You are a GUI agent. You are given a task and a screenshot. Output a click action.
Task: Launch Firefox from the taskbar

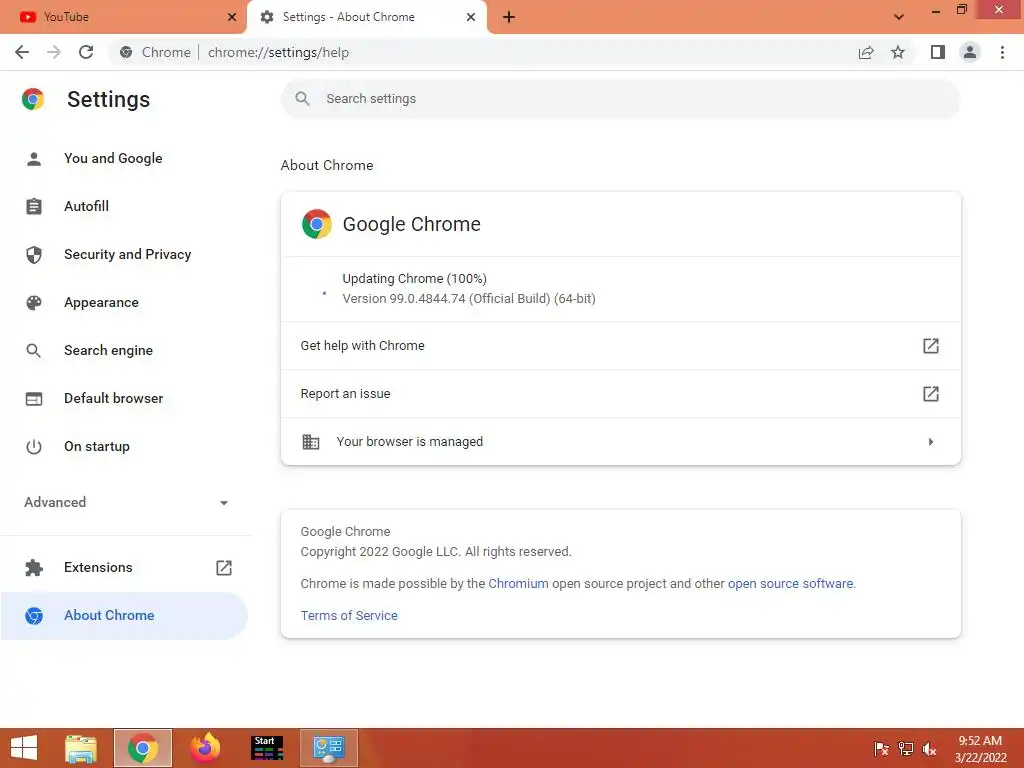pyautogui.click(x=205, y=748)
